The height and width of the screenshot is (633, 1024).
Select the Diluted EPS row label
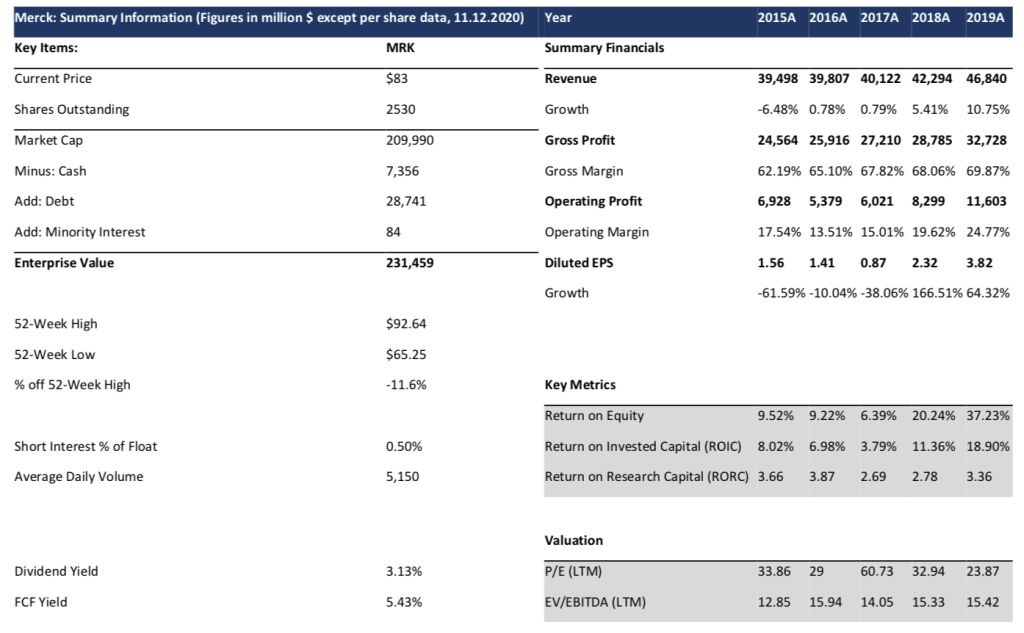tap(574, 263)
